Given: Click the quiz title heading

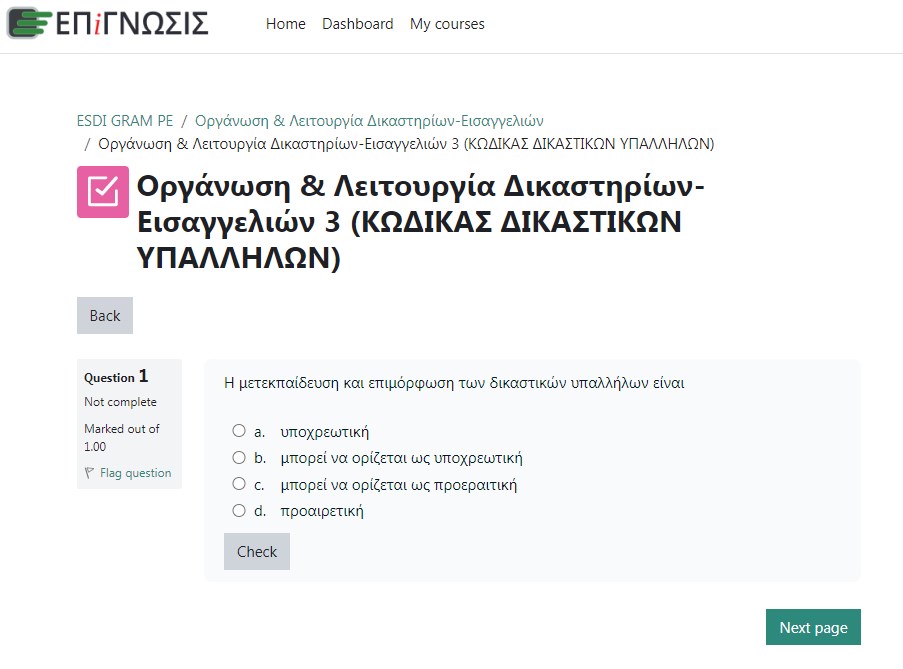Looking at the screenshot, I should [420, 222].
